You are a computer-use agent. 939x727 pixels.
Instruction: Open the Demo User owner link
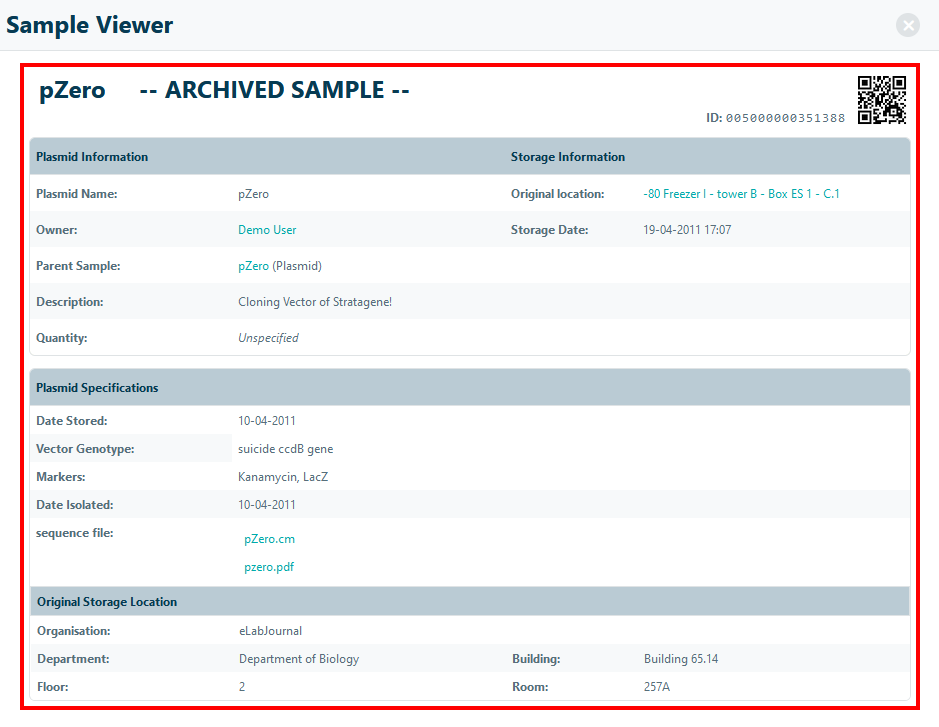click(267, 230)
